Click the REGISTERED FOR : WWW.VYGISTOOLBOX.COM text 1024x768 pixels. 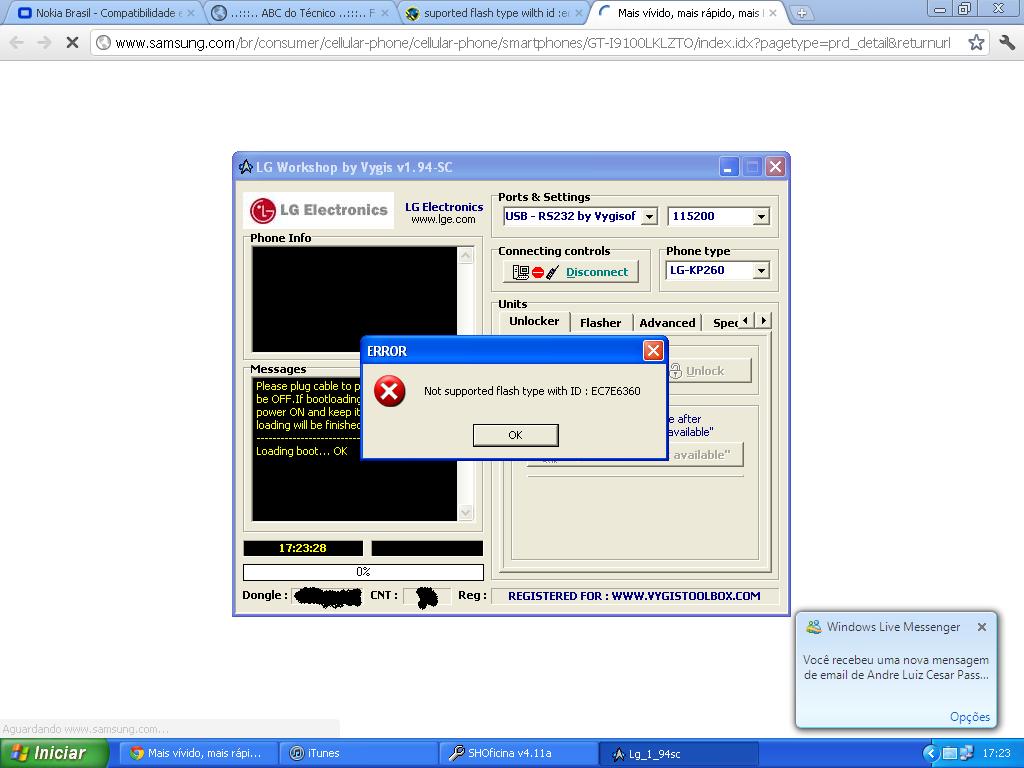[x=634, y=596]
